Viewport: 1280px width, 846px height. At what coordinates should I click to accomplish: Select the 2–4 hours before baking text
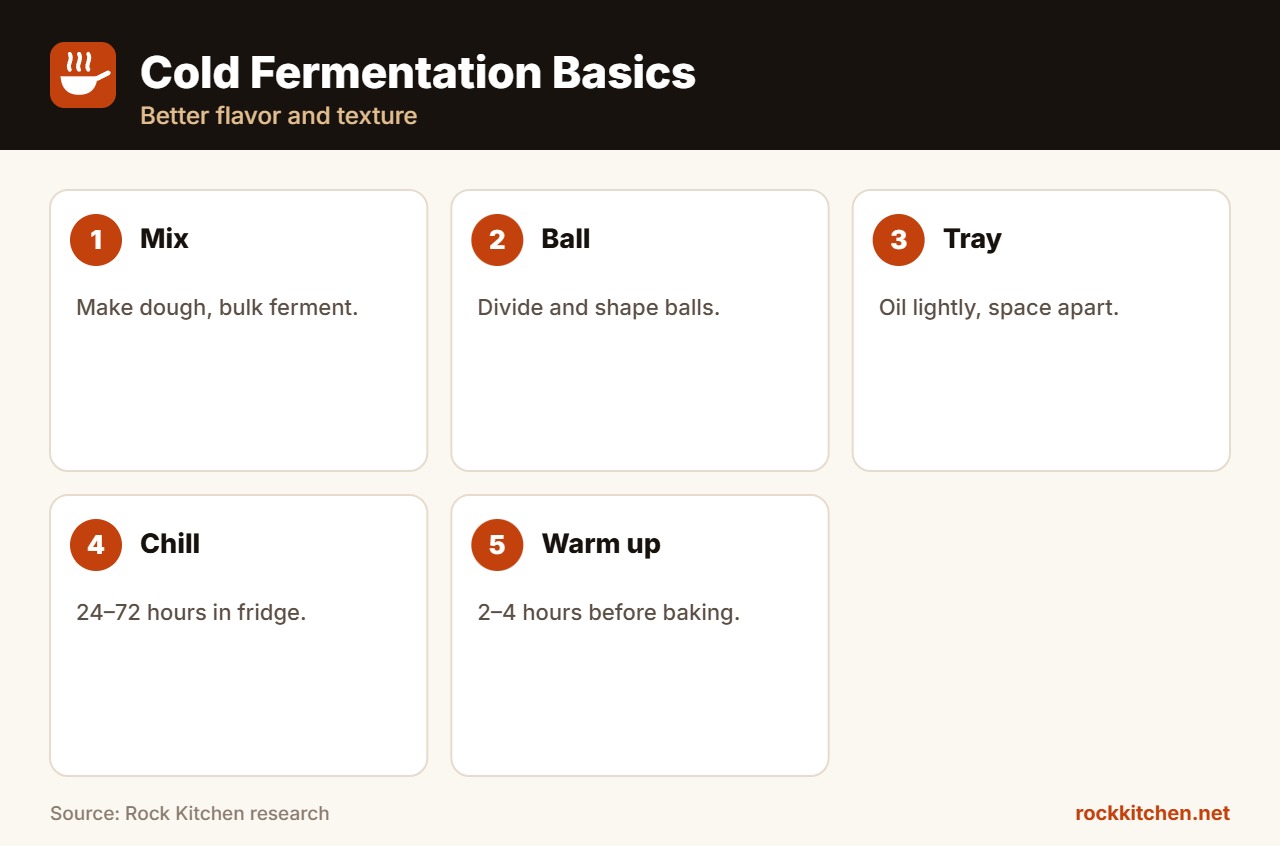coord(609,612)
